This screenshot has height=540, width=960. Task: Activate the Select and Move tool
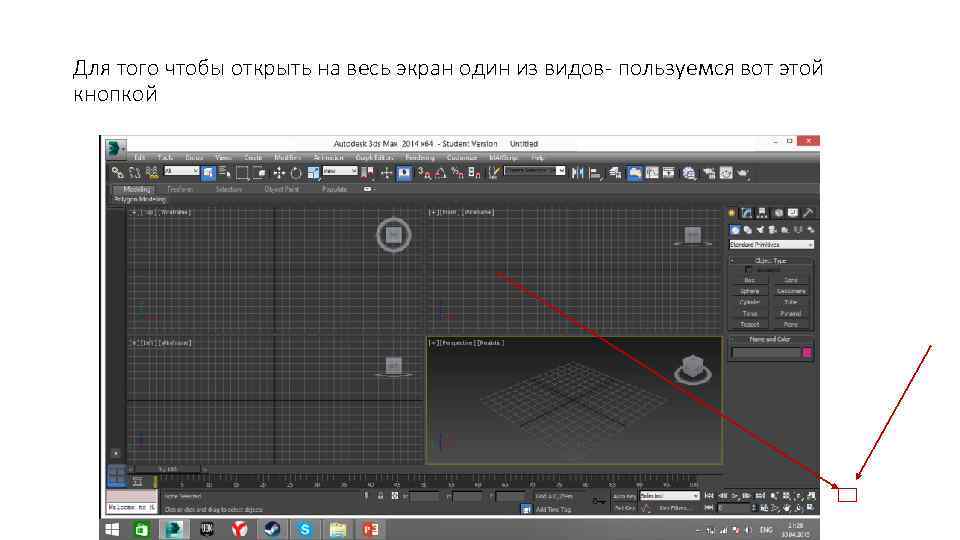pos(279,173)
